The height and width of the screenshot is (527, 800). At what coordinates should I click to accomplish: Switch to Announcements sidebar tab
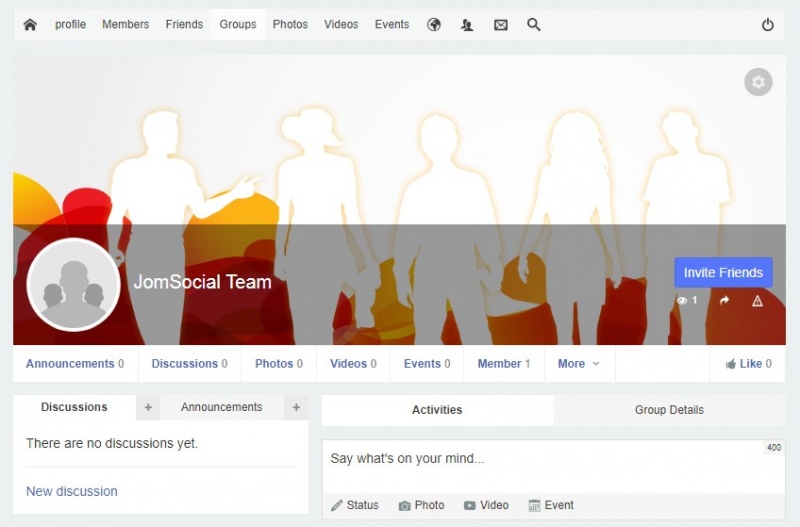pos(221,407)
